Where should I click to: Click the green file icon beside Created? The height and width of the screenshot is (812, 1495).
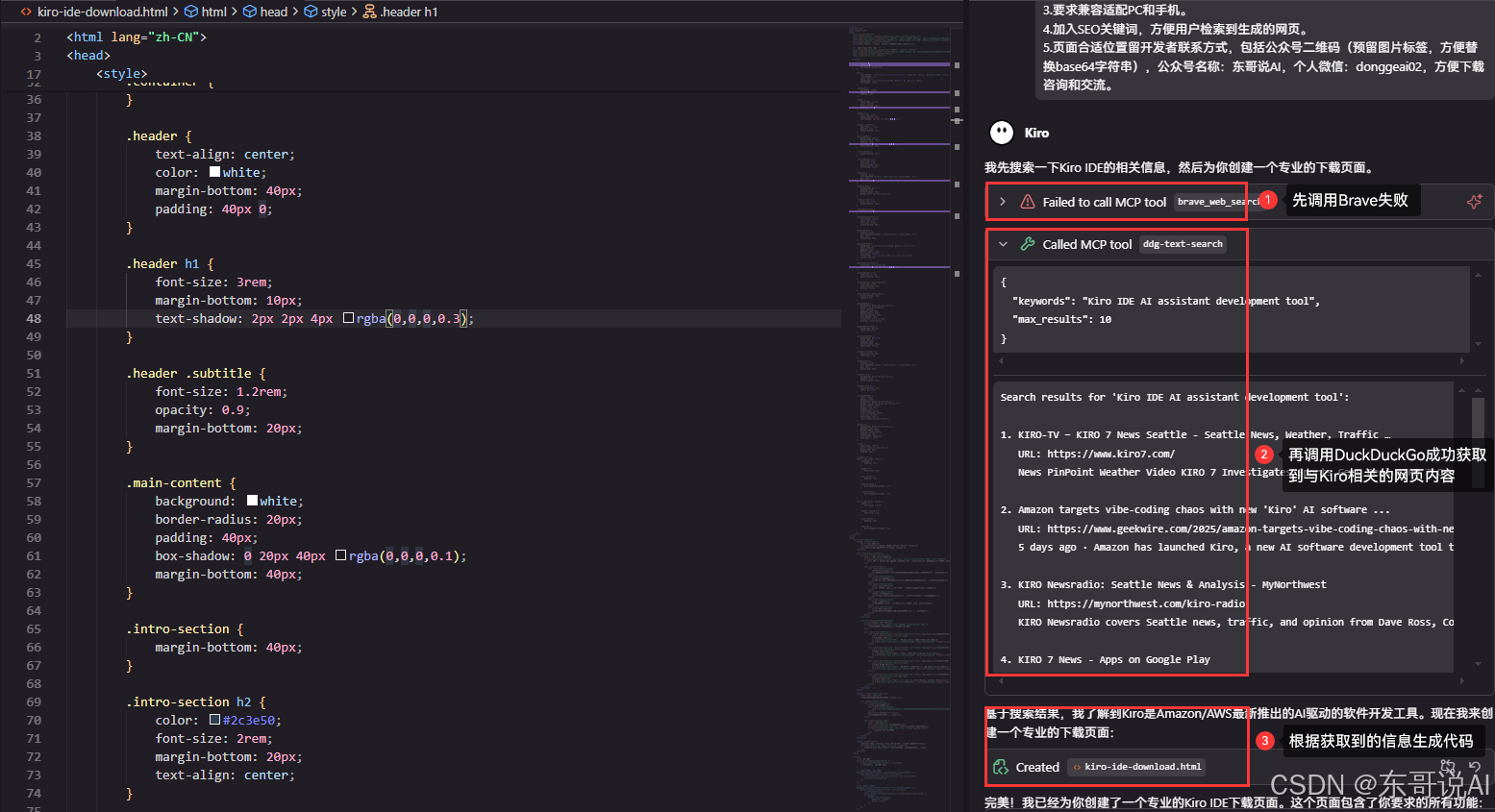pyautogui.click(x=1001, y=767)
